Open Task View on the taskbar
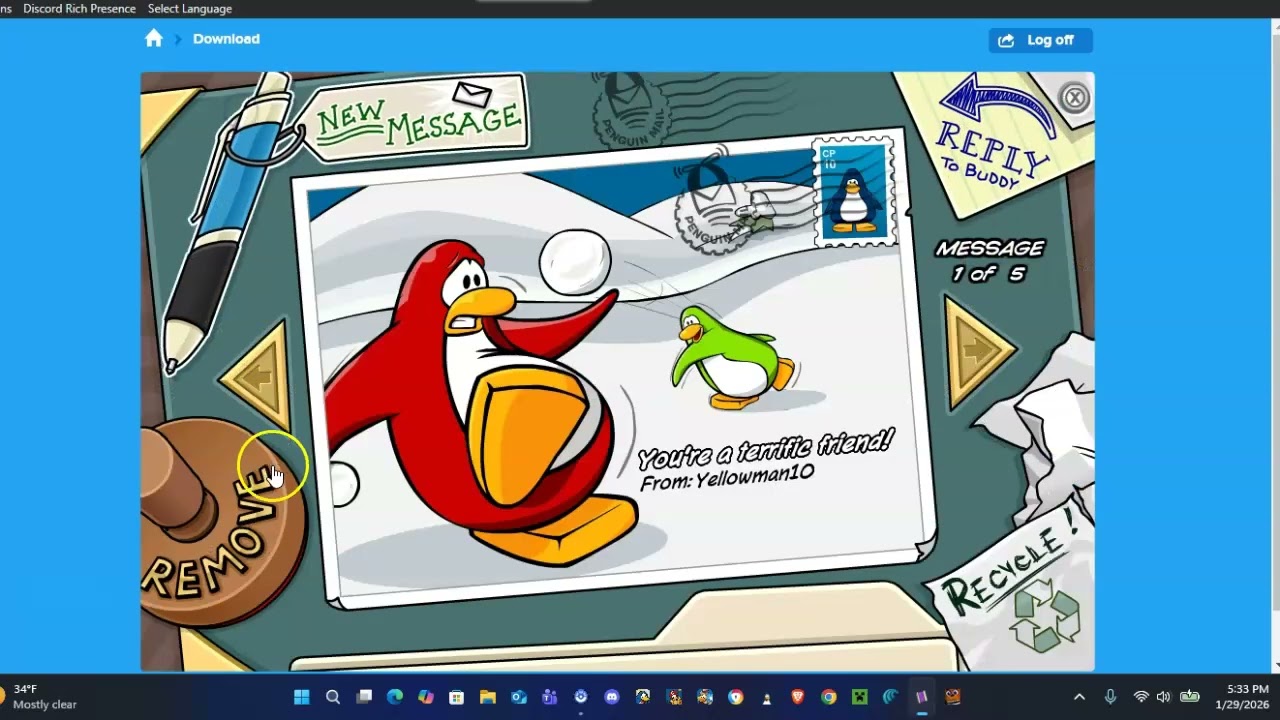 point(364,697)
